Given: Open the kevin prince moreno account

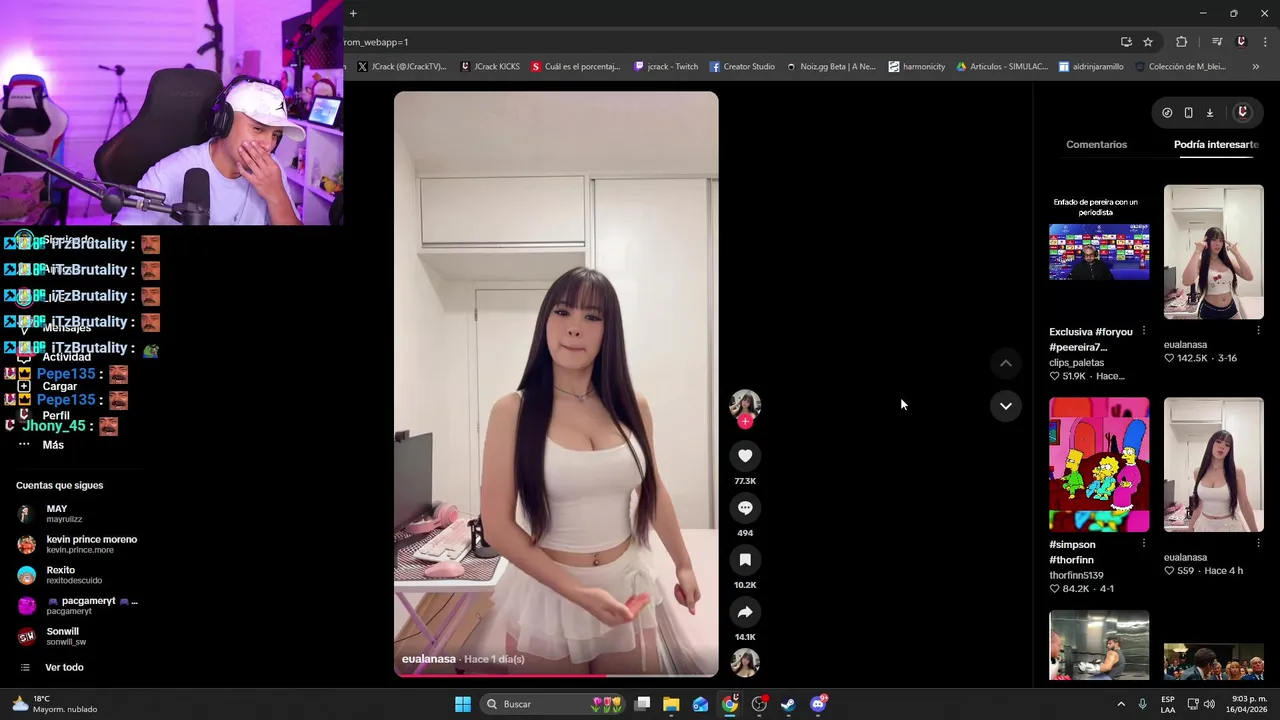Looking at the screenshot, I should 78,545.
